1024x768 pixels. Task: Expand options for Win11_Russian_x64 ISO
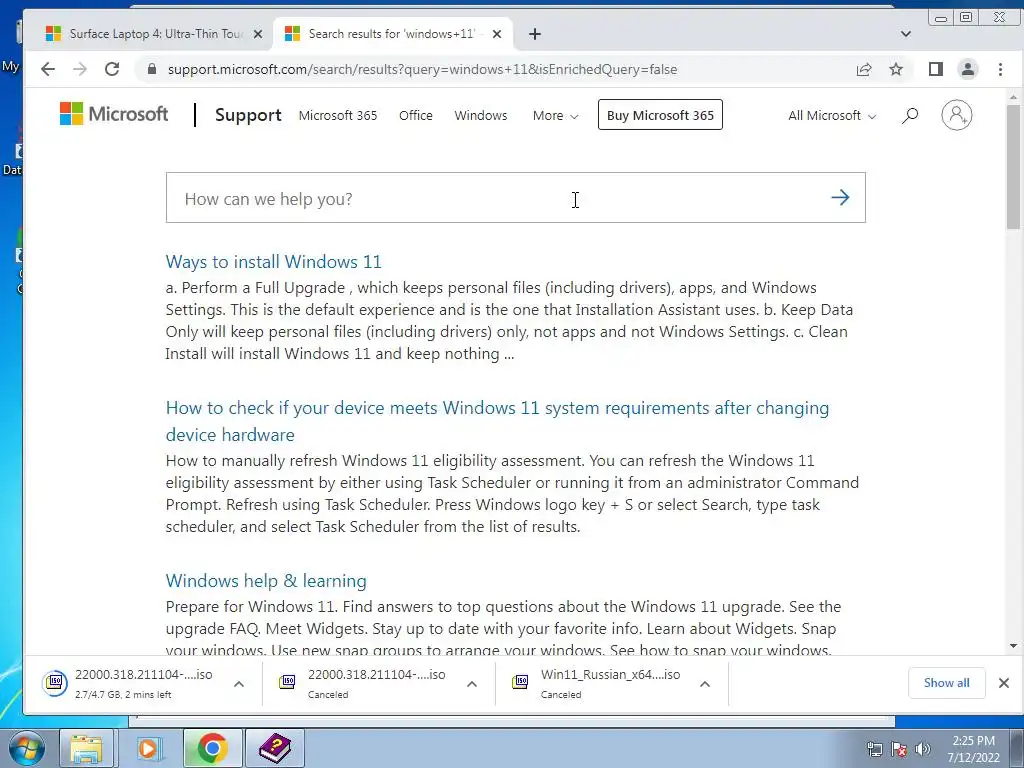(705, 684)
